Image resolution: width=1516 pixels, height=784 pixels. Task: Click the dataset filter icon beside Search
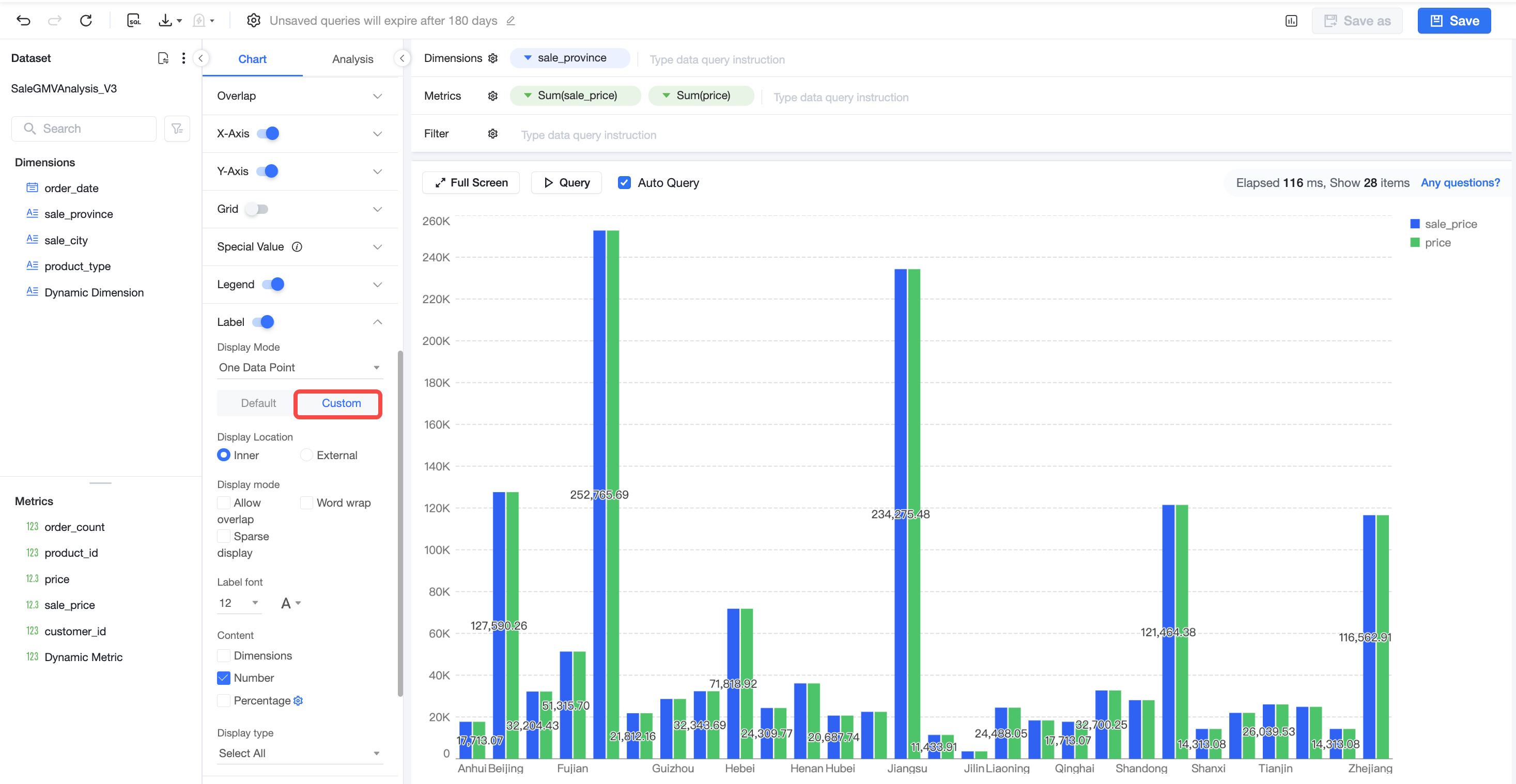(x=177, y=129)
